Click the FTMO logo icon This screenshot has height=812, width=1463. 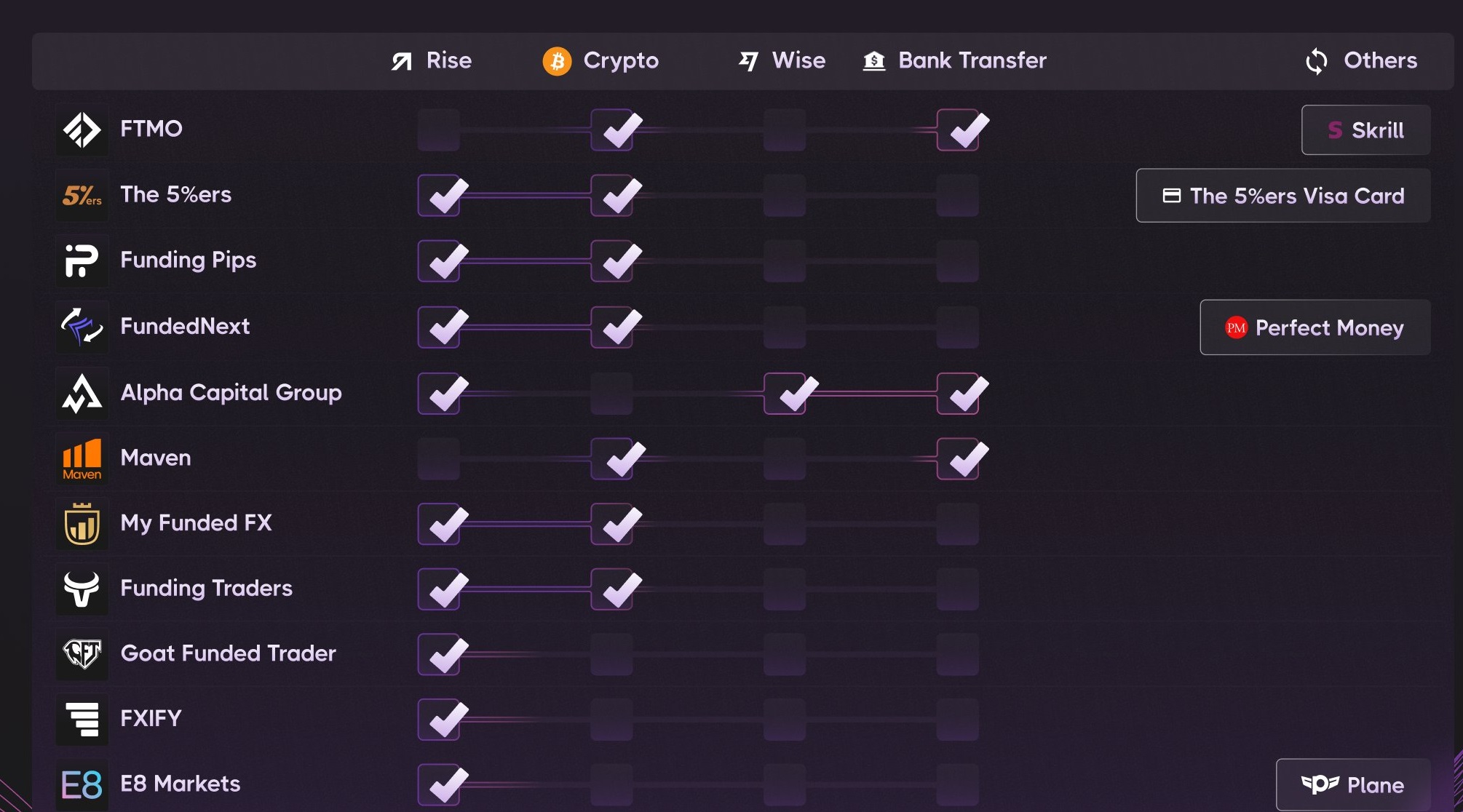tap(82, 130)
